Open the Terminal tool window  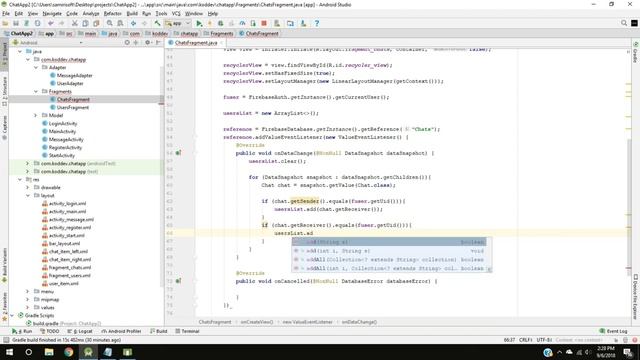coord(187,331)
